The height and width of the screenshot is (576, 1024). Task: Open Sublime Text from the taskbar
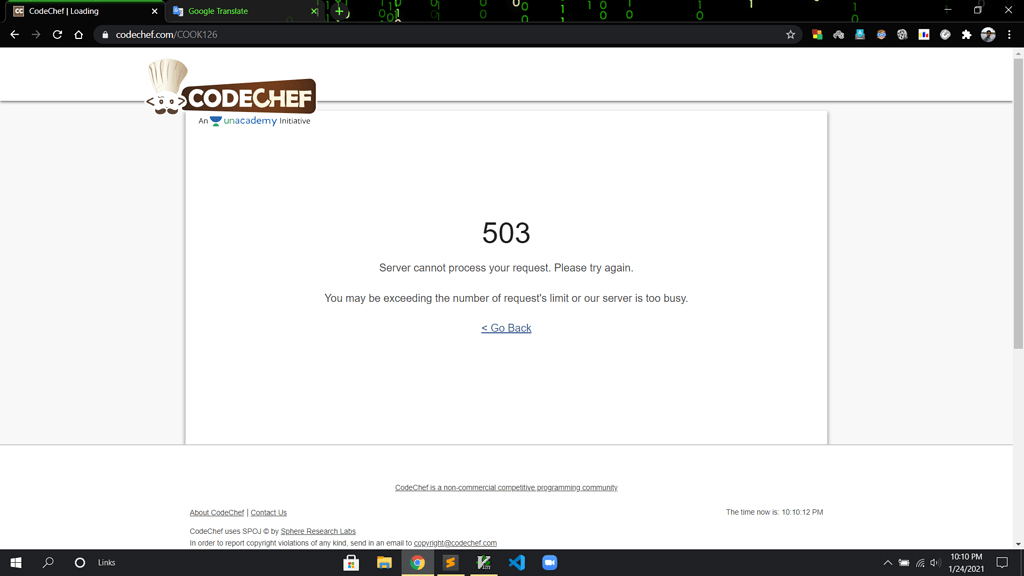tap(450, 562)
